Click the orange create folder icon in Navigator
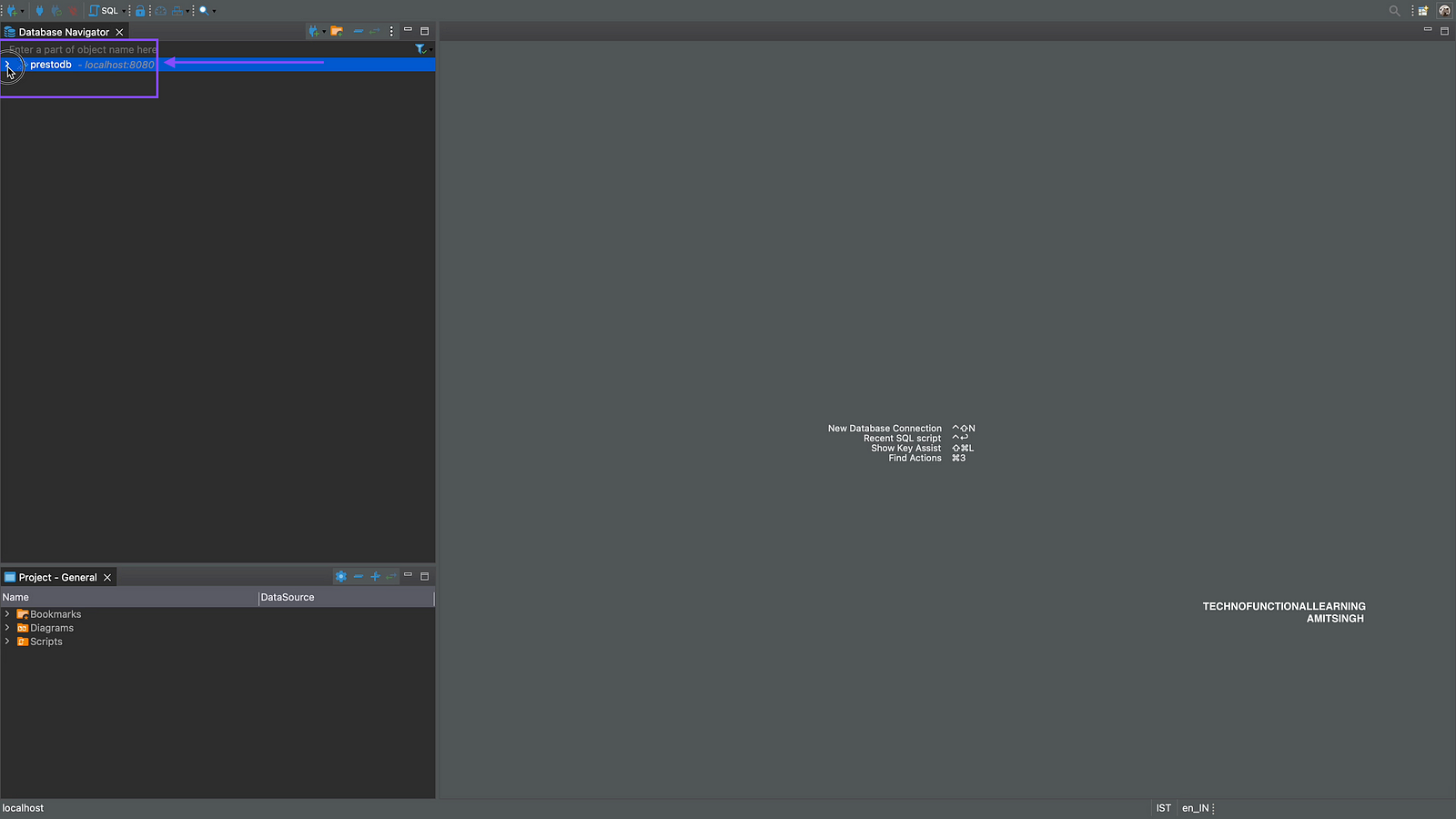This screenshot has height=819, width=1456. (337, 31)
